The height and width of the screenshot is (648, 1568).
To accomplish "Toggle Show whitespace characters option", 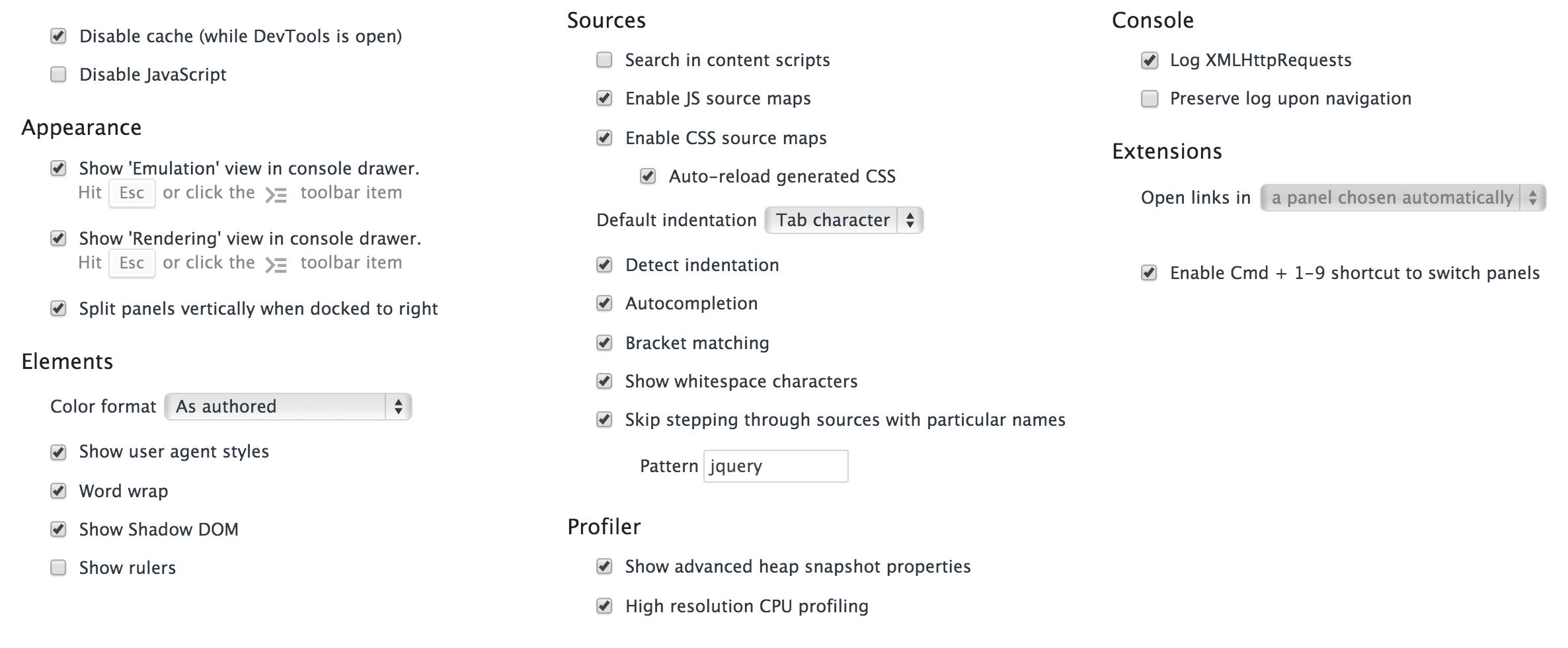I will pos(604,381).
